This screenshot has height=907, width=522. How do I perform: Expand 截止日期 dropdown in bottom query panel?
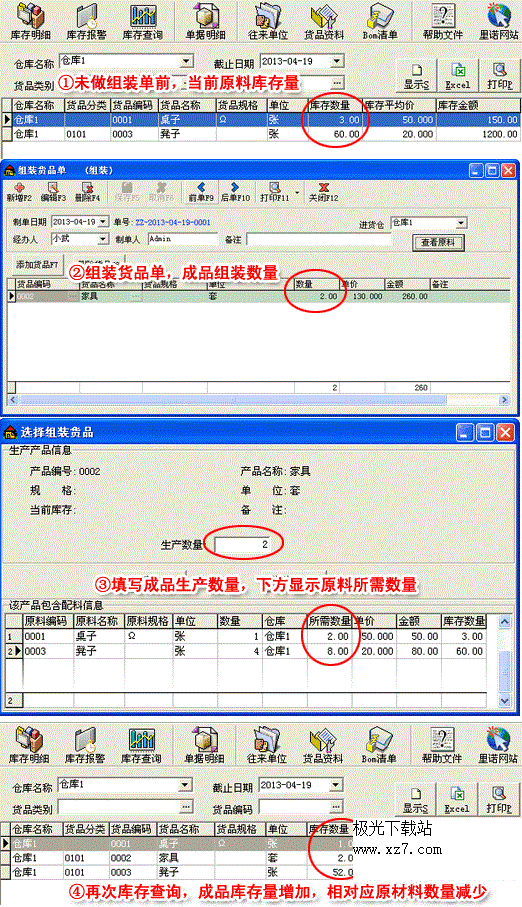click(336, 785)
